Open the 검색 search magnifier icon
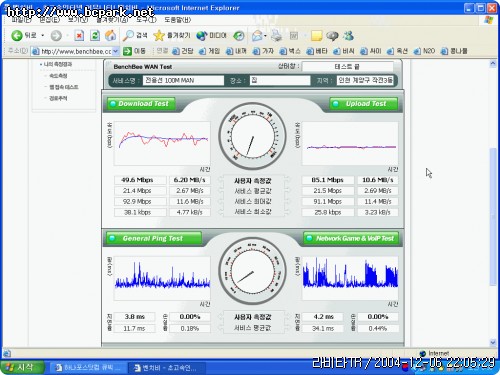Viewport: 500px width, 375px height. 128,35
